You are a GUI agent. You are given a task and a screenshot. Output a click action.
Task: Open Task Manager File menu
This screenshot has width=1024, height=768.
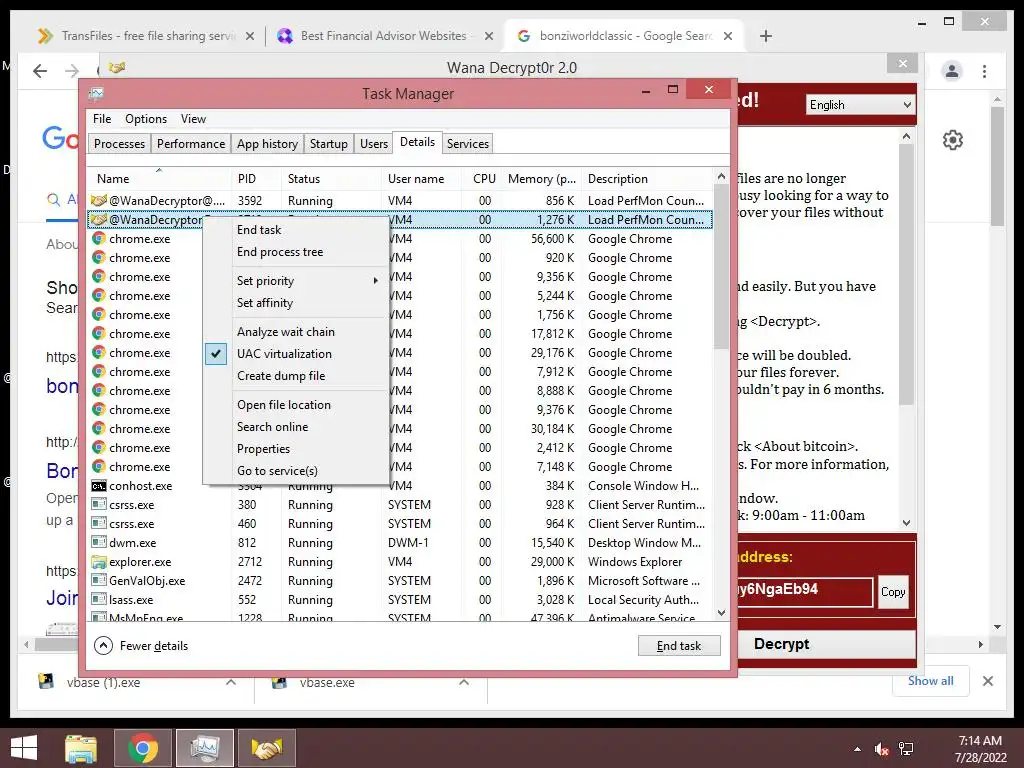tap(102, 119)
